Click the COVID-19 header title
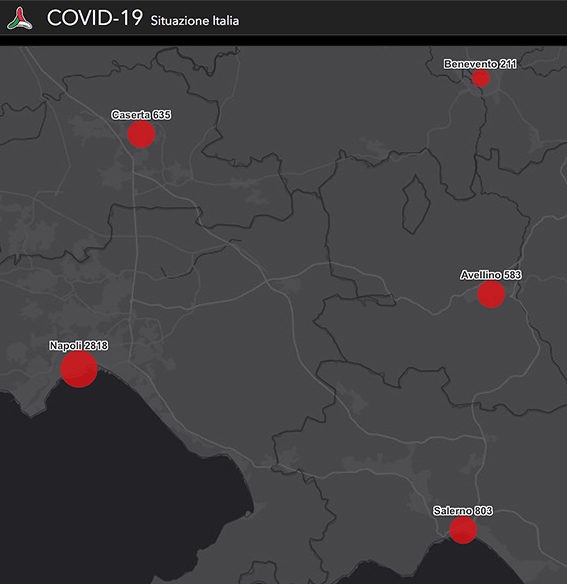This screenshot has width=567, height=584. click(95, 18)
